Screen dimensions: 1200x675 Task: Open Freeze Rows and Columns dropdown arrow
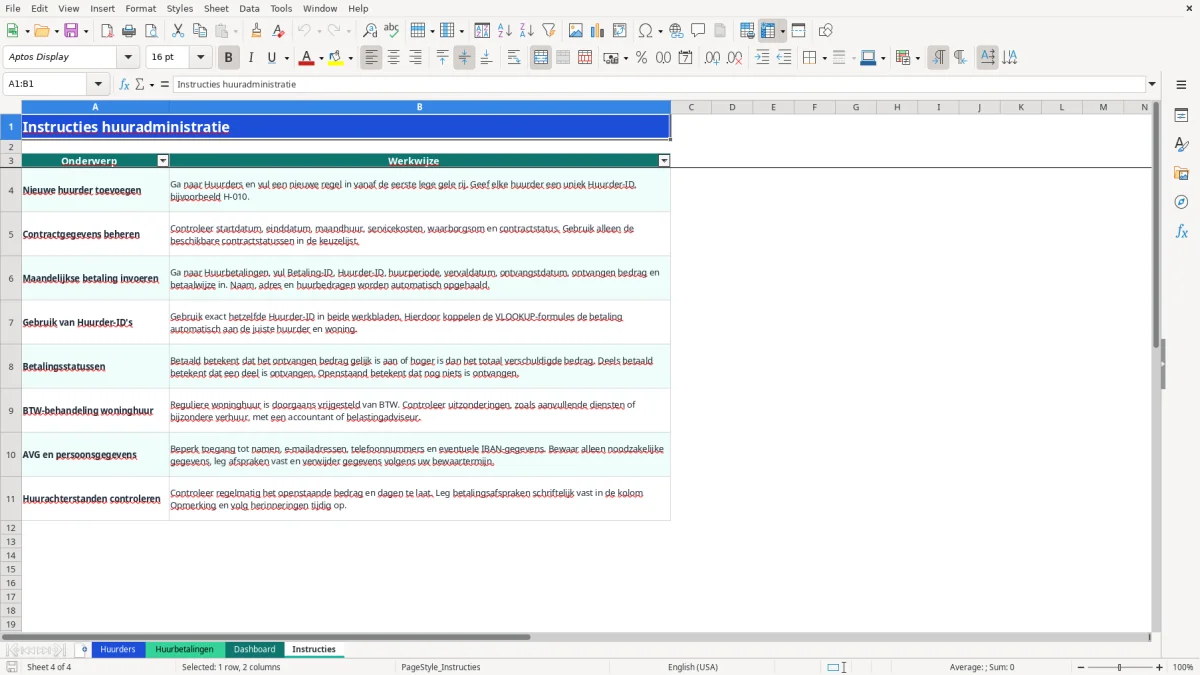click(x=783, y=31)
